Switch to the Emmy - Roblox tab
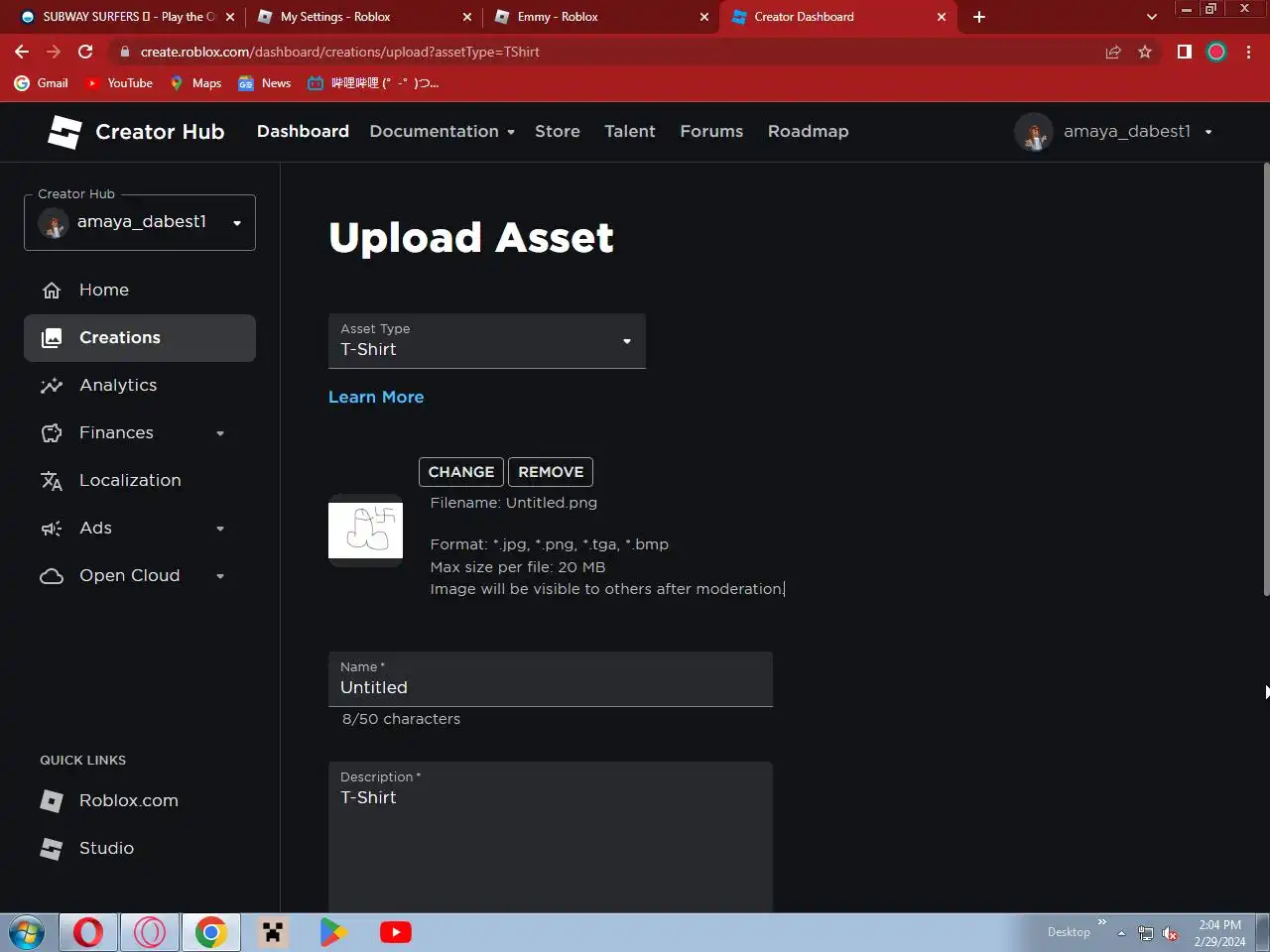 click(600, 17)
